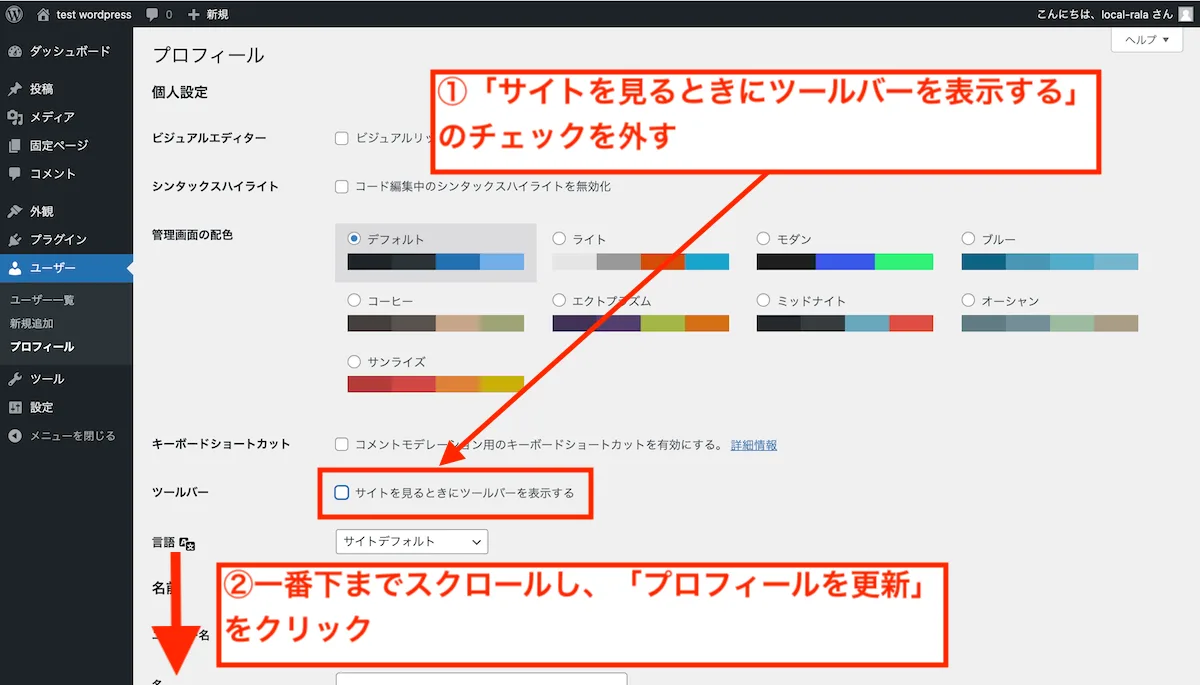Click the WordPress logo in the admin bar
This screenshot has width=1200, height=685.
[x=13, y=14]
